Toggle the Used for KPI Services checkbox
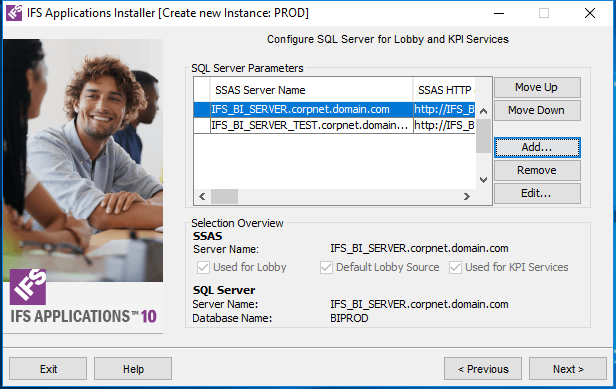The width and height of the screenshot is (616, 389). 455,268
